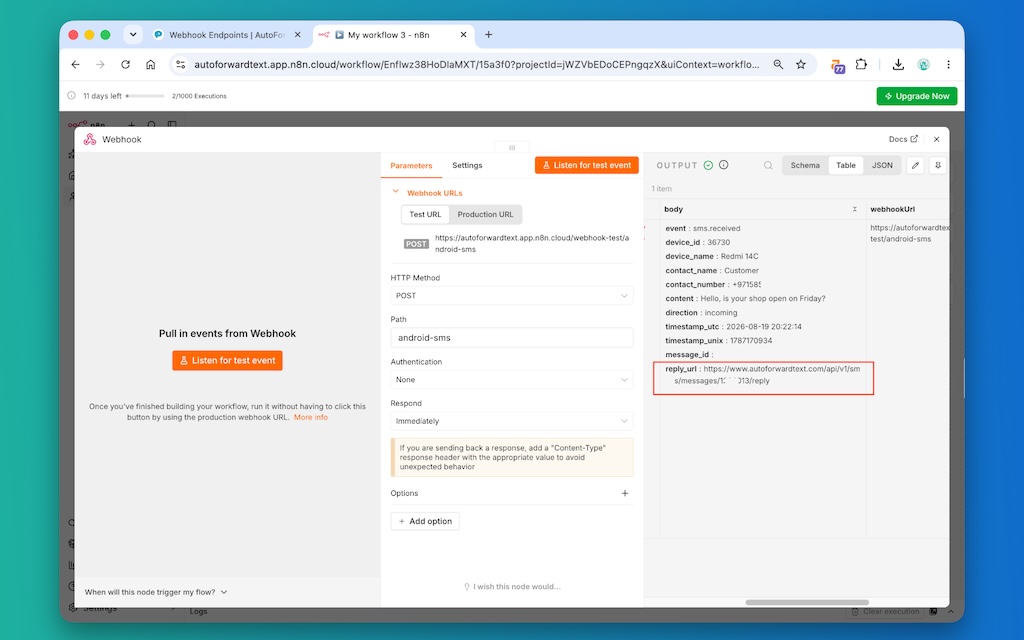
Task: Click the executions usage progress bar
Action: tap(145, 96)
